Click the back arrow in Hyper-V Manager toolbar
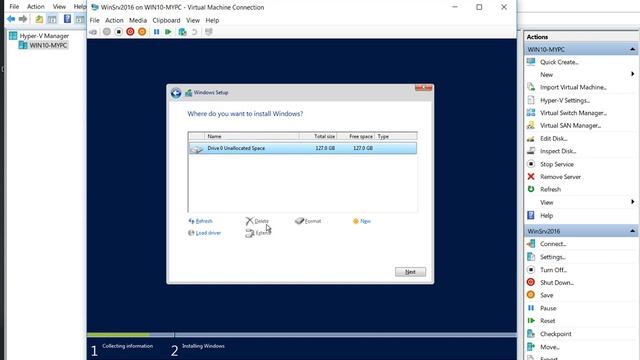 (11, 19)
